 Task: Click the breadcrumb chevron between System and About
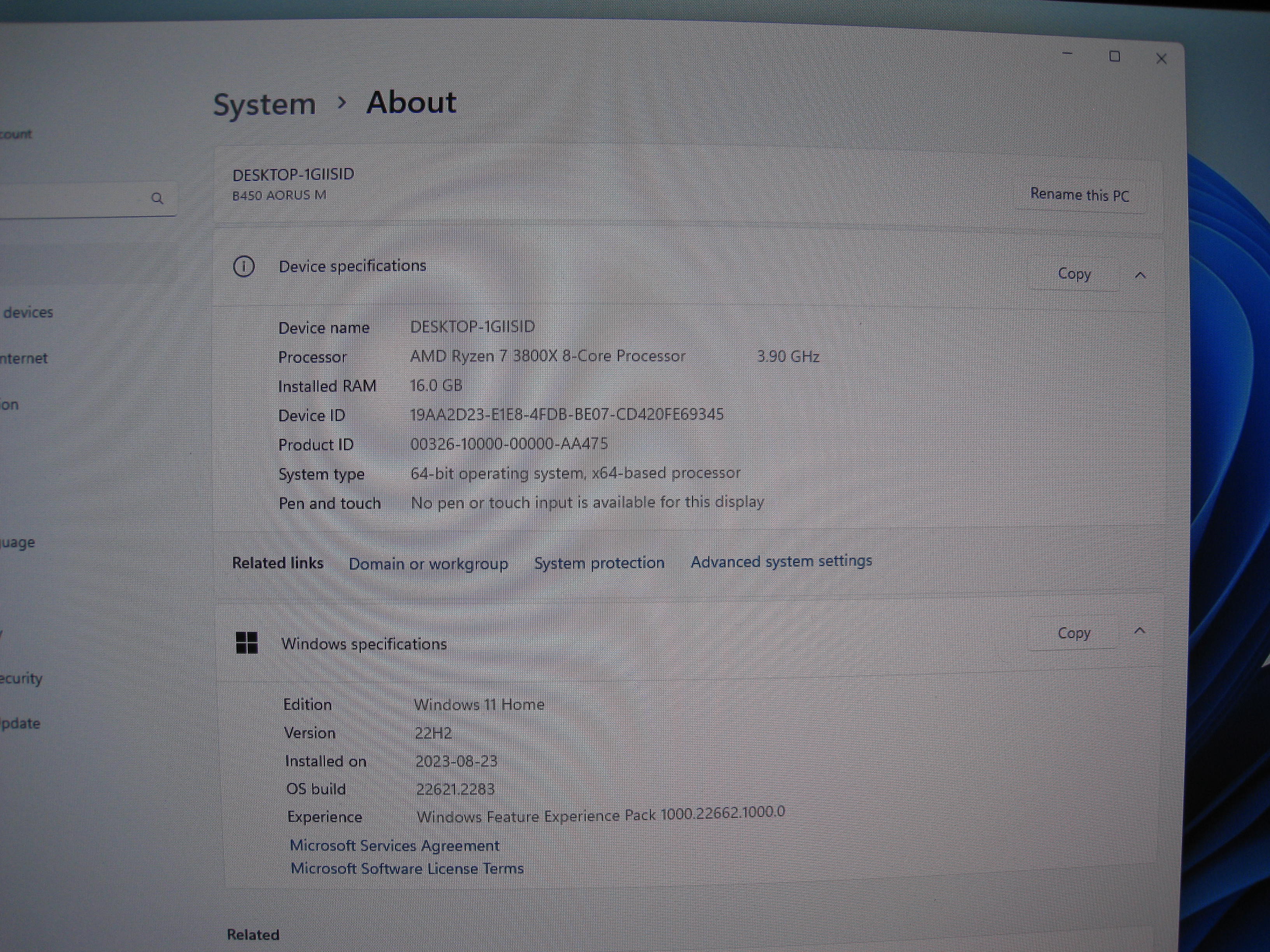342,103
